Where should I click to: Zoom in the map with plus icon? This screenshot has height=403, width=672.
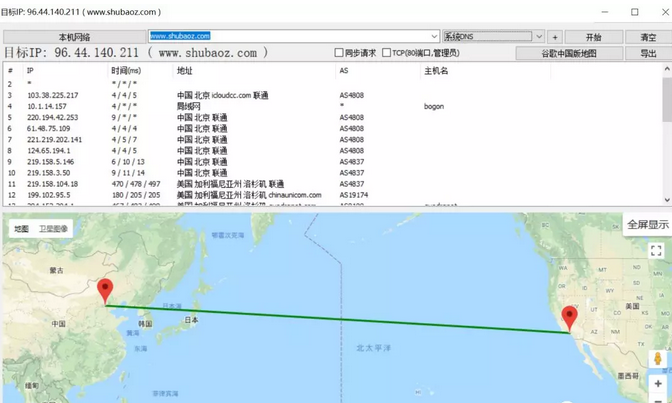tap(657, 383)
